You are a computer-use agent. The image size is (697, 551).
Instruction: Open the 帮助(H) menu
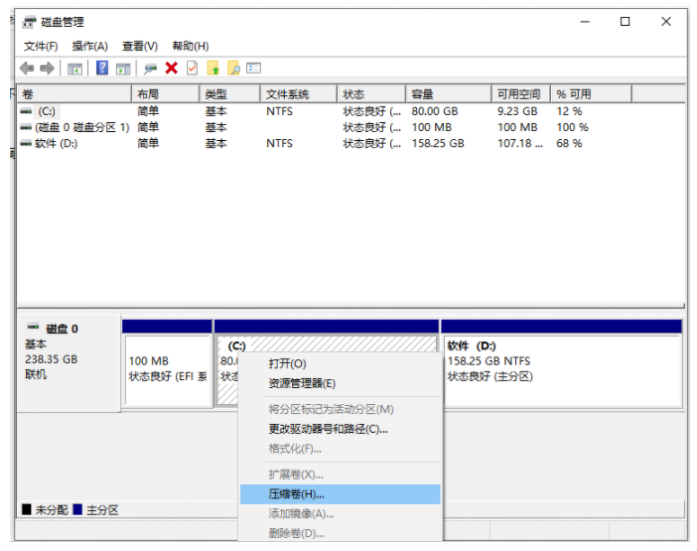coord(190,46)
